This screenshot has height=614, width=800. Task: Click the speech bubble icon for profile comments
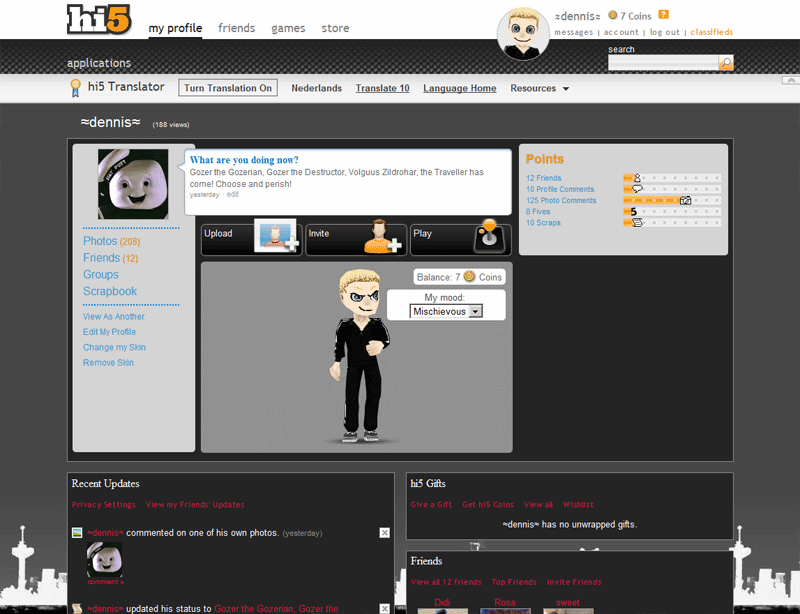[x=637, y=189]
